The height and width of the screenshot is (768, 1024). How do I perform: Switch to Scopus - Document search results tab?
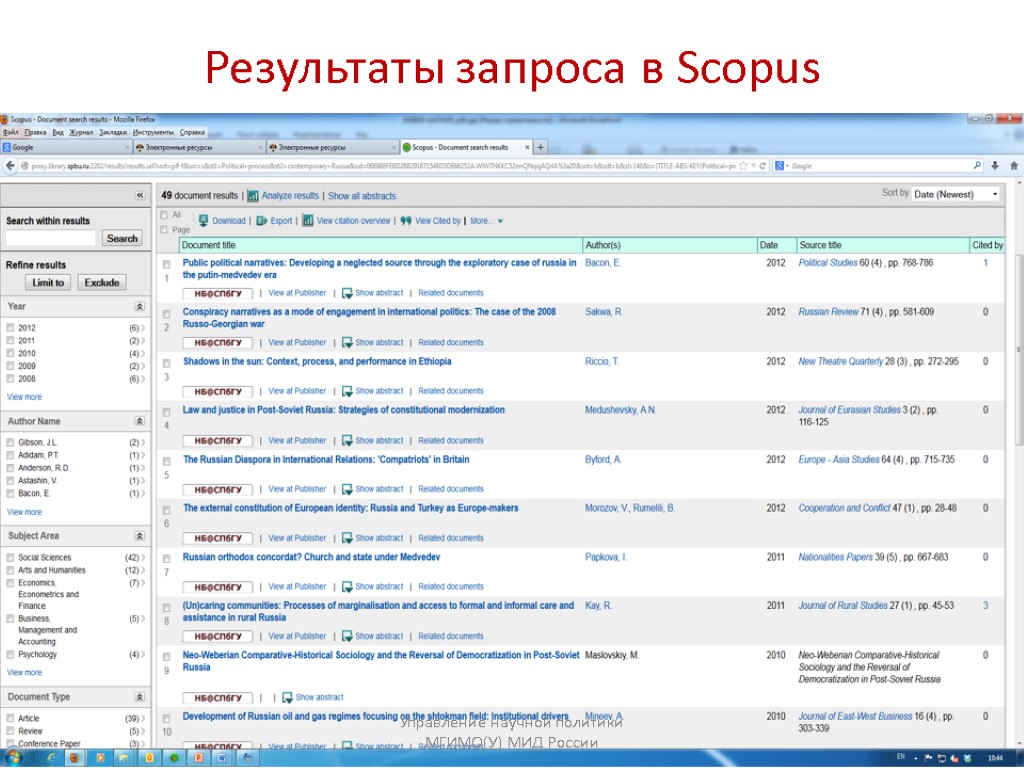pos(466,148)
